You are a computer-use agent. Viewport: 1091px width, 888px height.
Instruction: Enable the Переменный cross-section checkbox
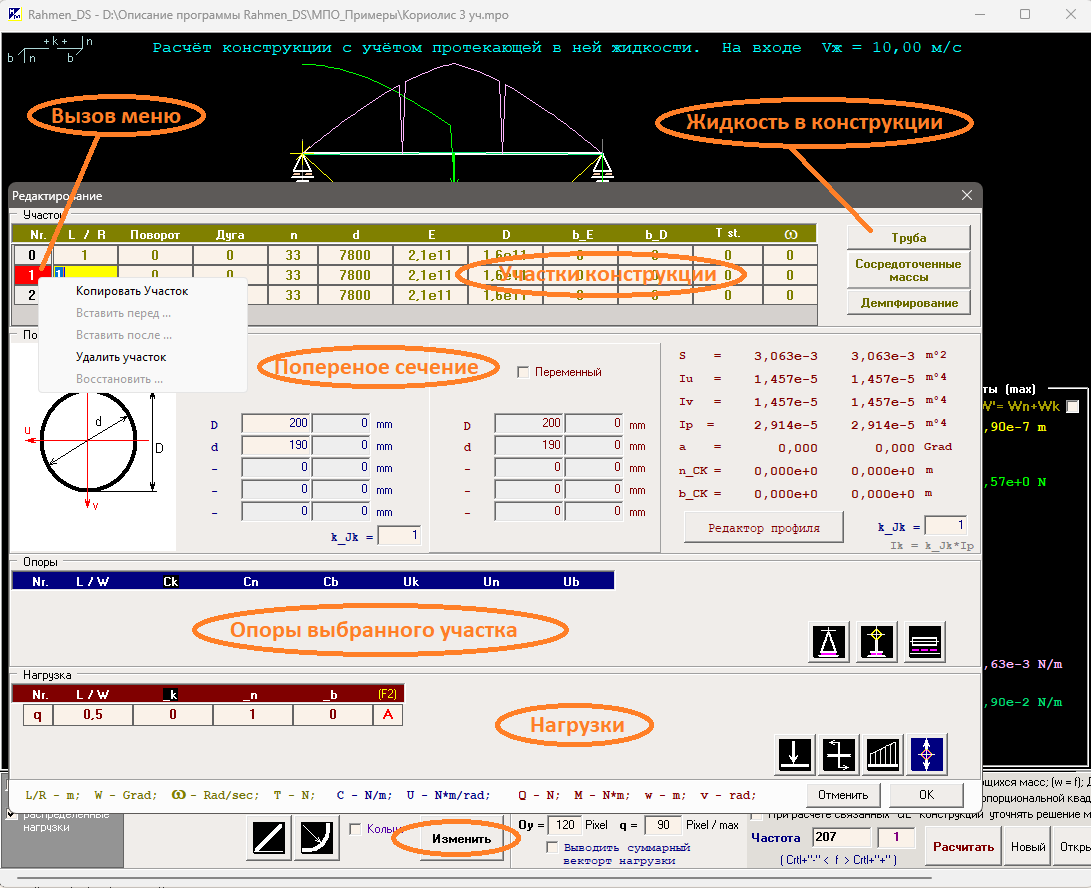(x=523, y=372)
